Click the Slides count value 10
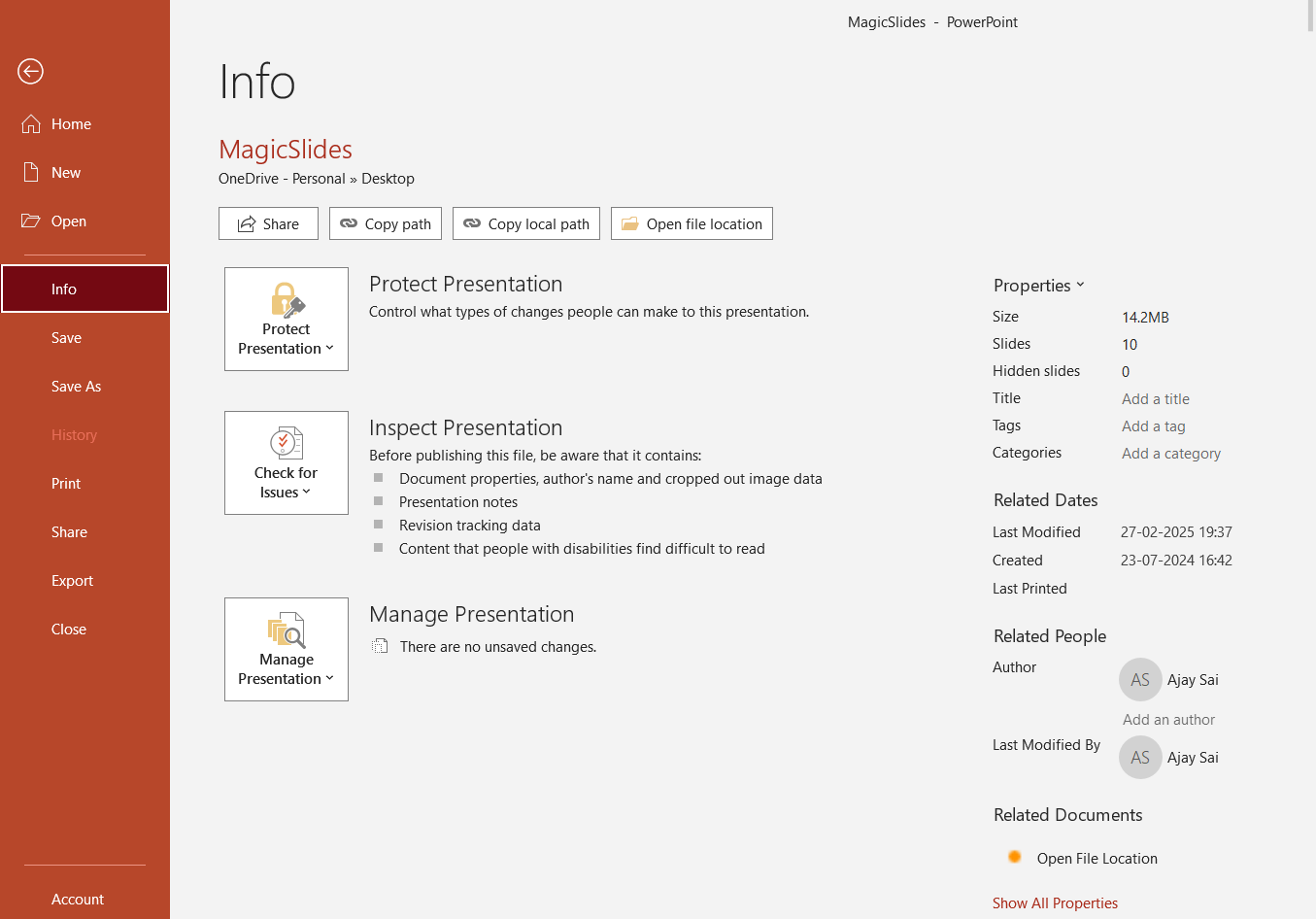The height and width of the screenshot is (919, 1316). point(1130,344)
